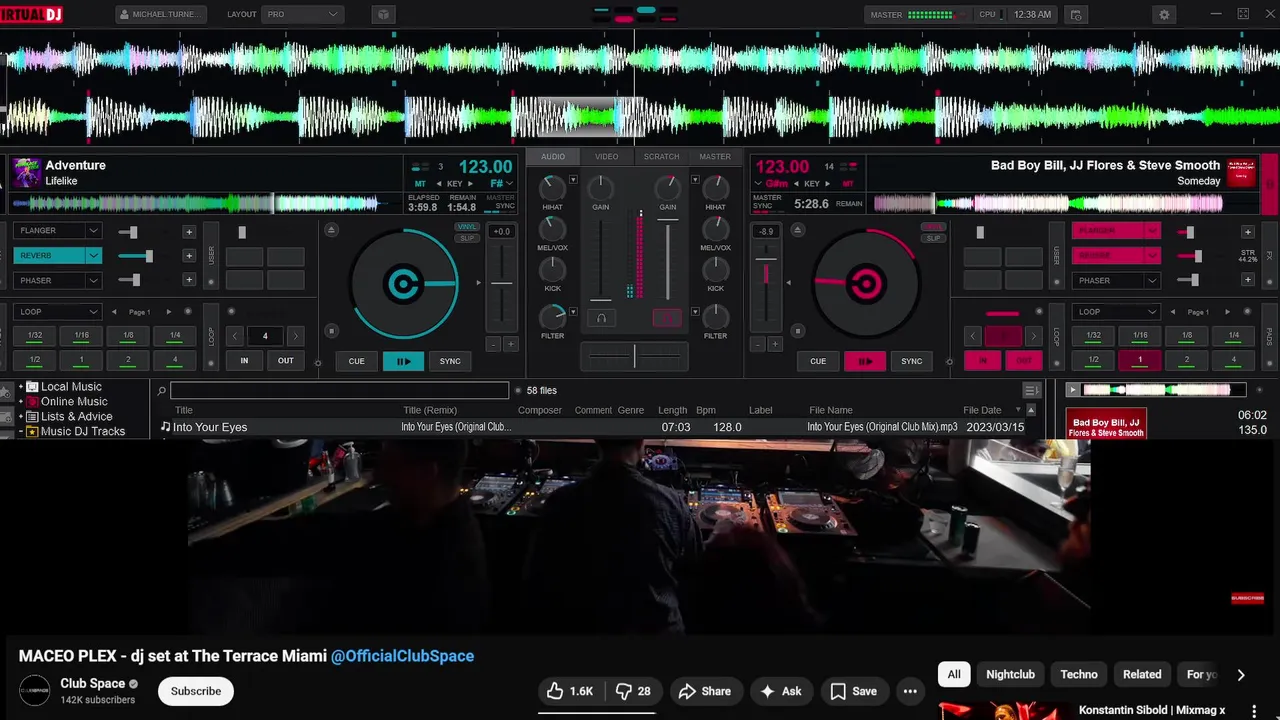Eject track from right deck
Viewport: 1280px width, 720px height.
click(x=797, y=230)
